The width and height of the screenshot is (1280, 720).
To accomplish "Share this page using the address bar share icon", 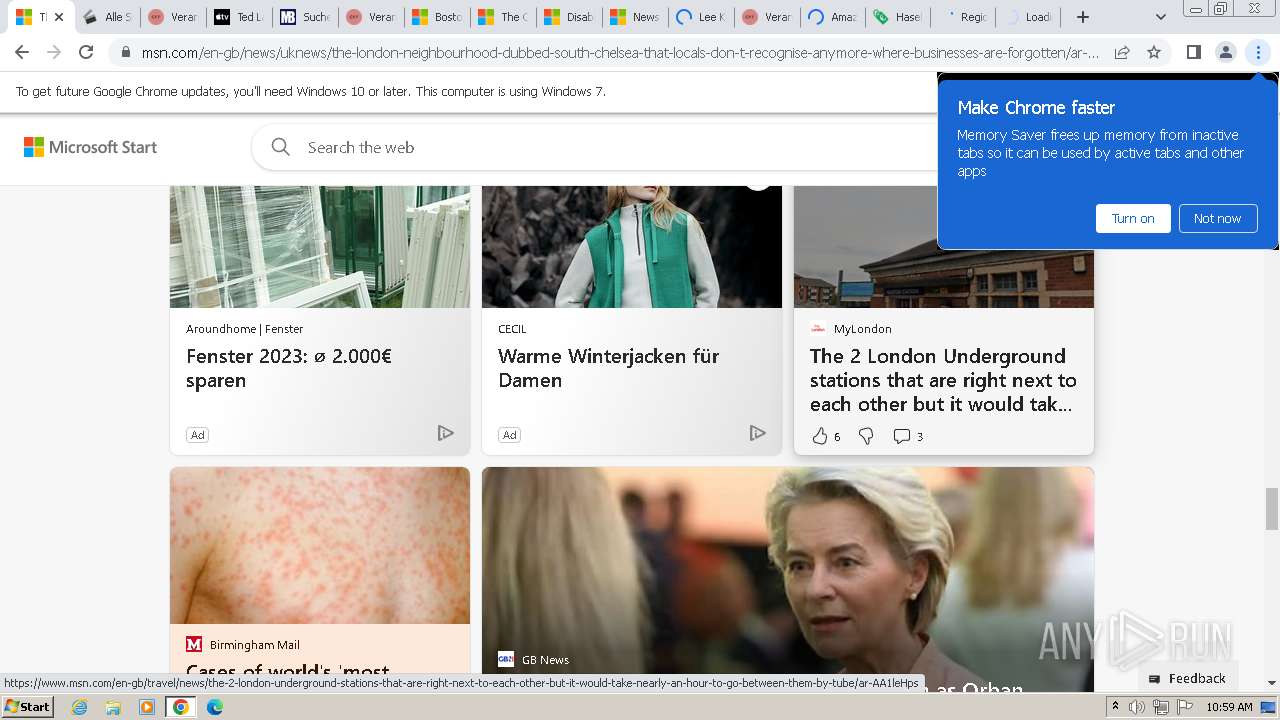I will coord(1122,52).
